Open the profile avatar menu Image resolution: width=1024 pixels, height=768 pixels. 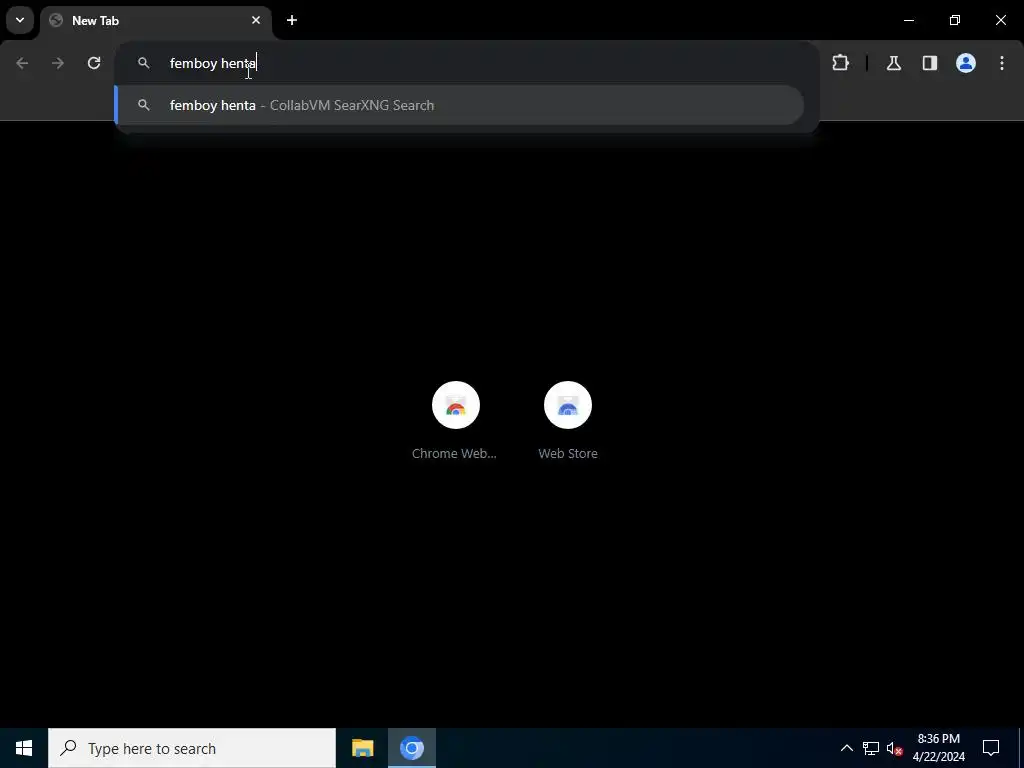tap(966, 63)
